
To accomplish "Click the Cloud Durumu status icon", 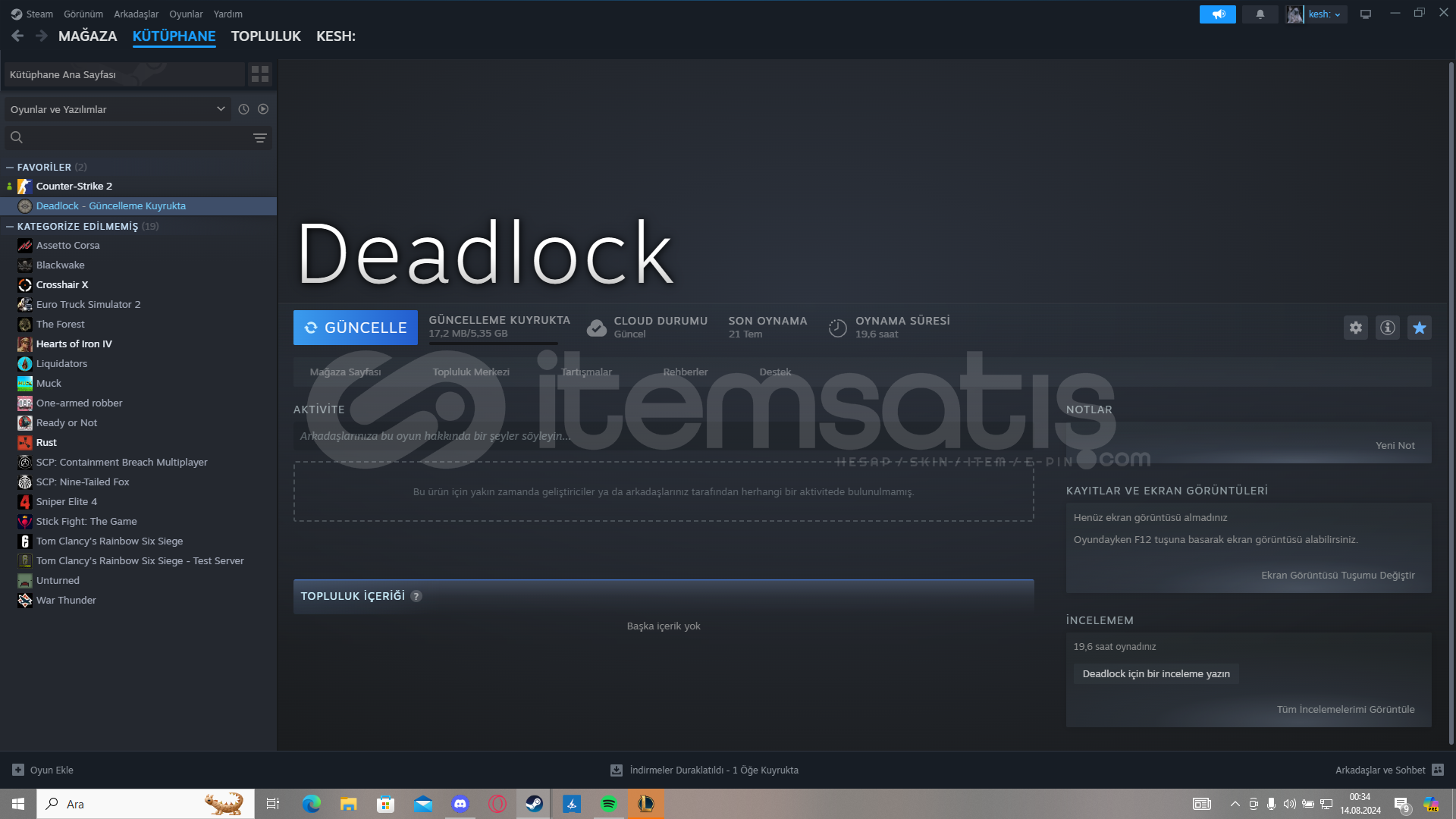I will [x=597, y=328].
